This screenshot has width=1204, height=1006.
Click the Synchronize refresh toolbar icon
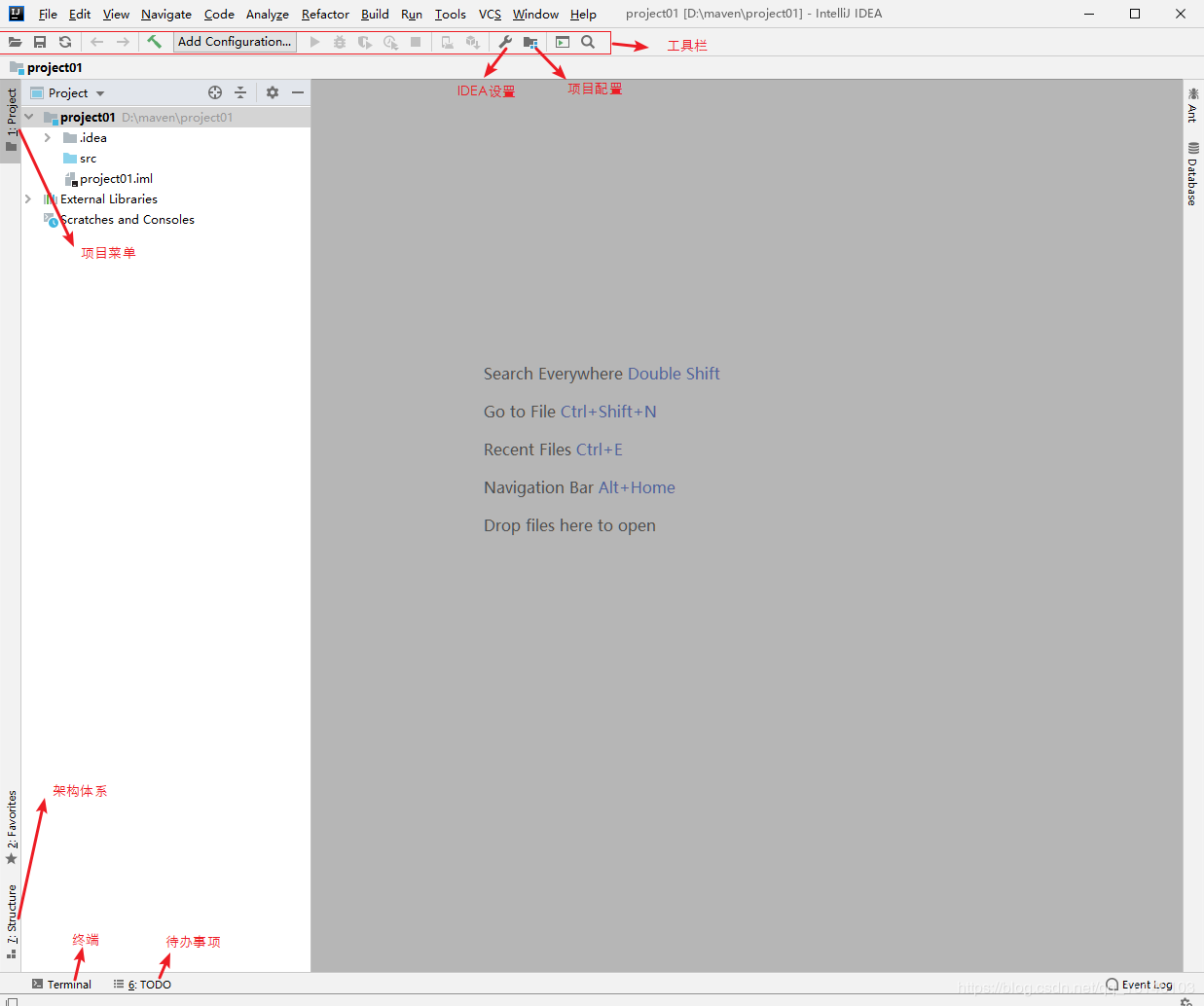[65, 42]
